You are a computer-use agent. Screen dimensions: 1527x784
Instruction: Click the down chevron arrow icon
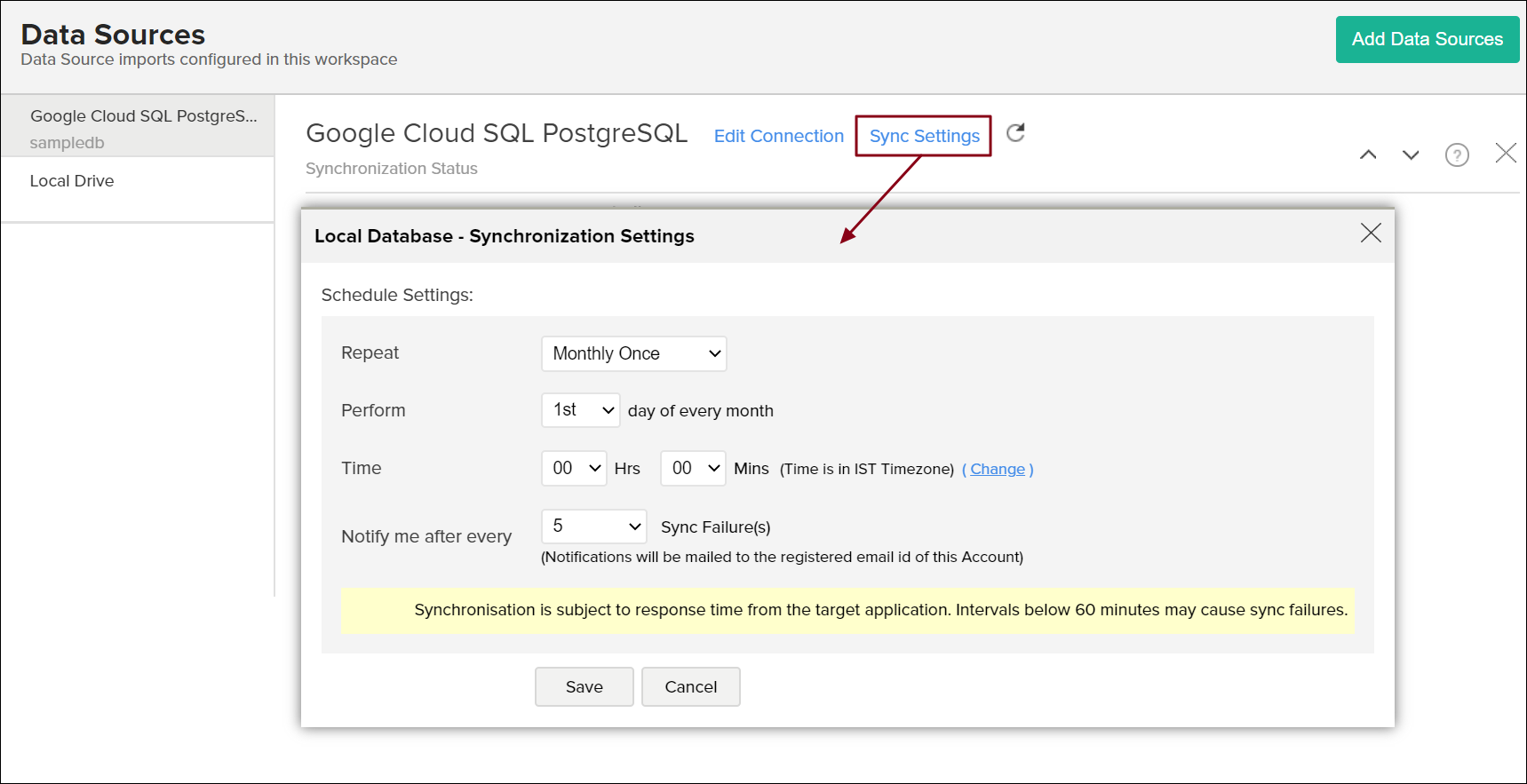[x=1411, y=154]
